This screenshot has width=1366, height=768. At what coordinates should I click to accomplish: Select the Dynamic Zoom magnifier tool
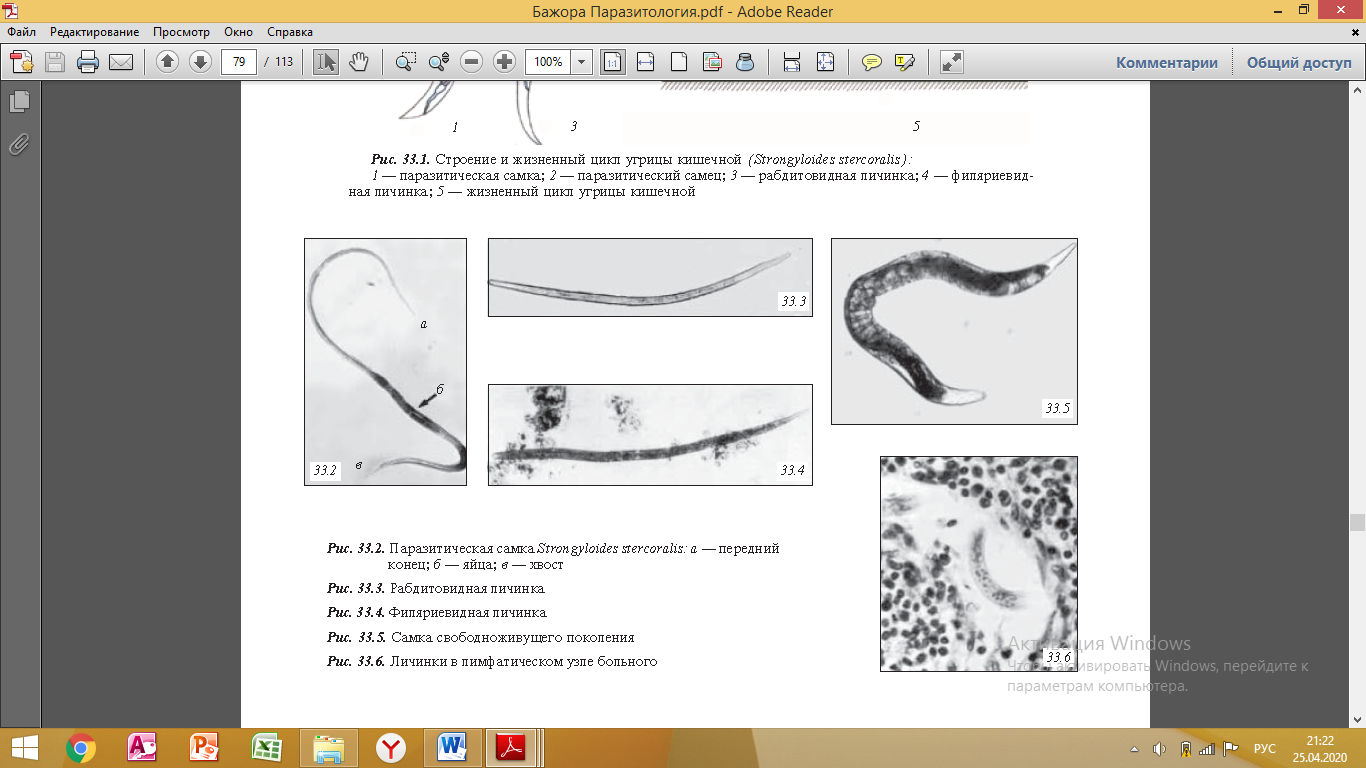coord(438,62)
